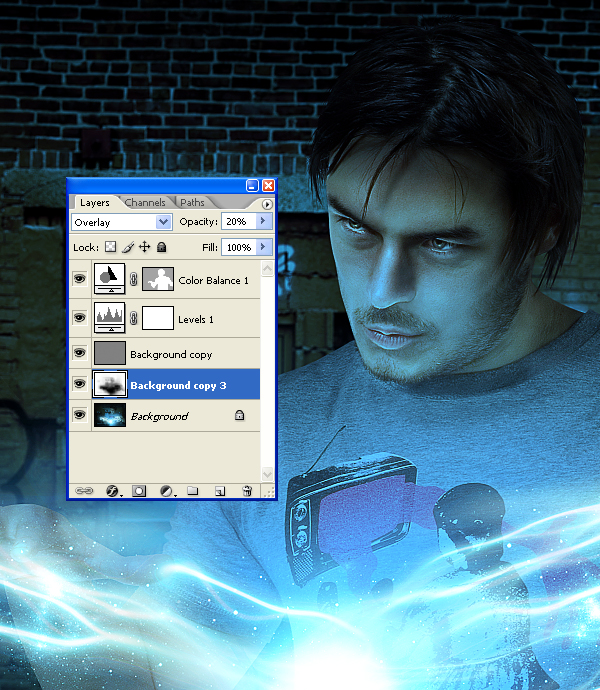Viewport: 600px width, 690px height.
Task: Click the layers list scroll up arrow
Action: tap(267, 268)
